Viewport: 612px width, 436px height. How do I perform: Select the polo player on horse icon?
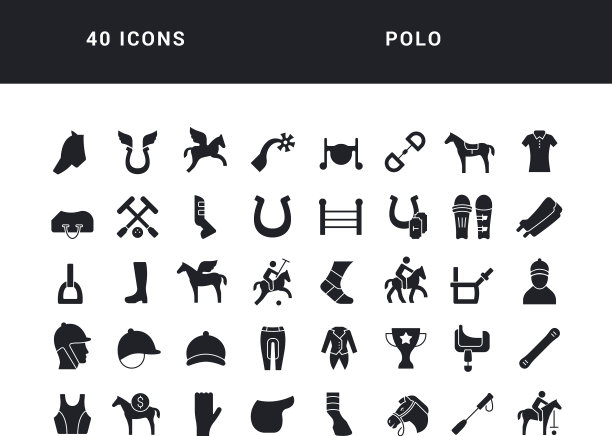click(272, 282)
